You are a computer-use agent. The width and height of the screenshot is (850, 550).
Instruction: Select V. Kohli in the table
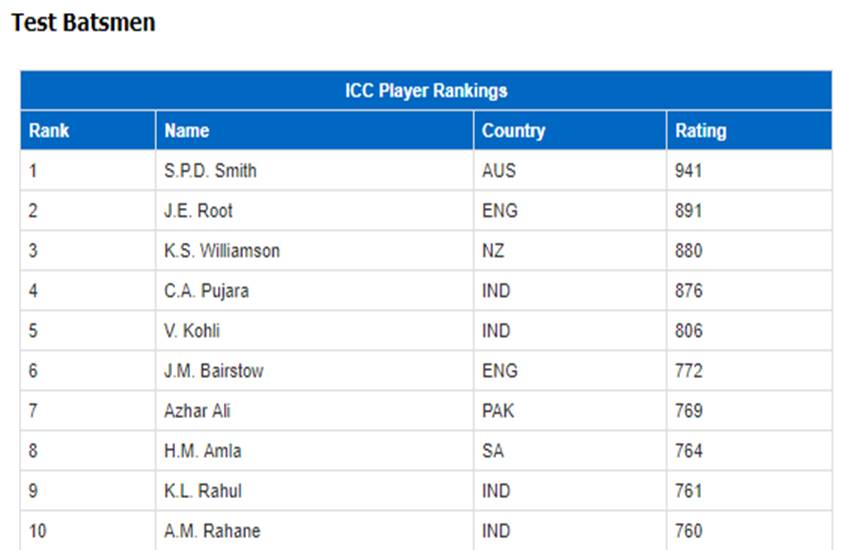192,331
